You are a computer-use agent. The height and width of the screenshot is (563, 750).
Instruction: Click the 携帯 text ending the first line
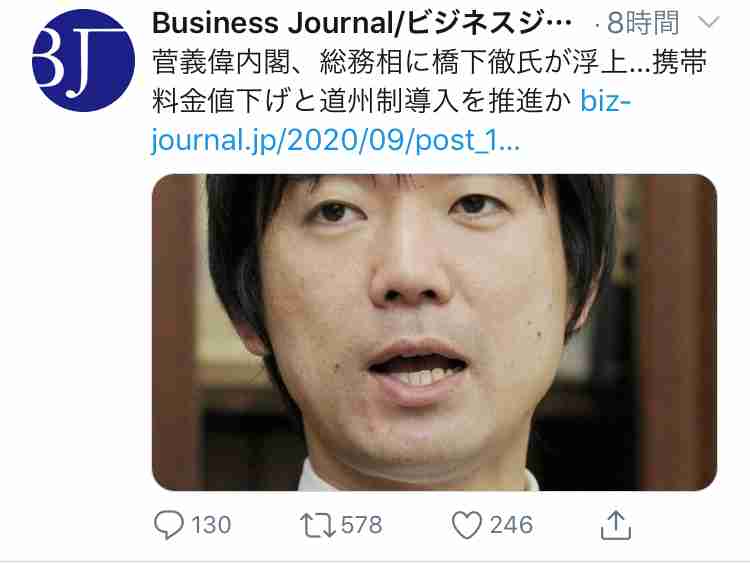(679, 62)
